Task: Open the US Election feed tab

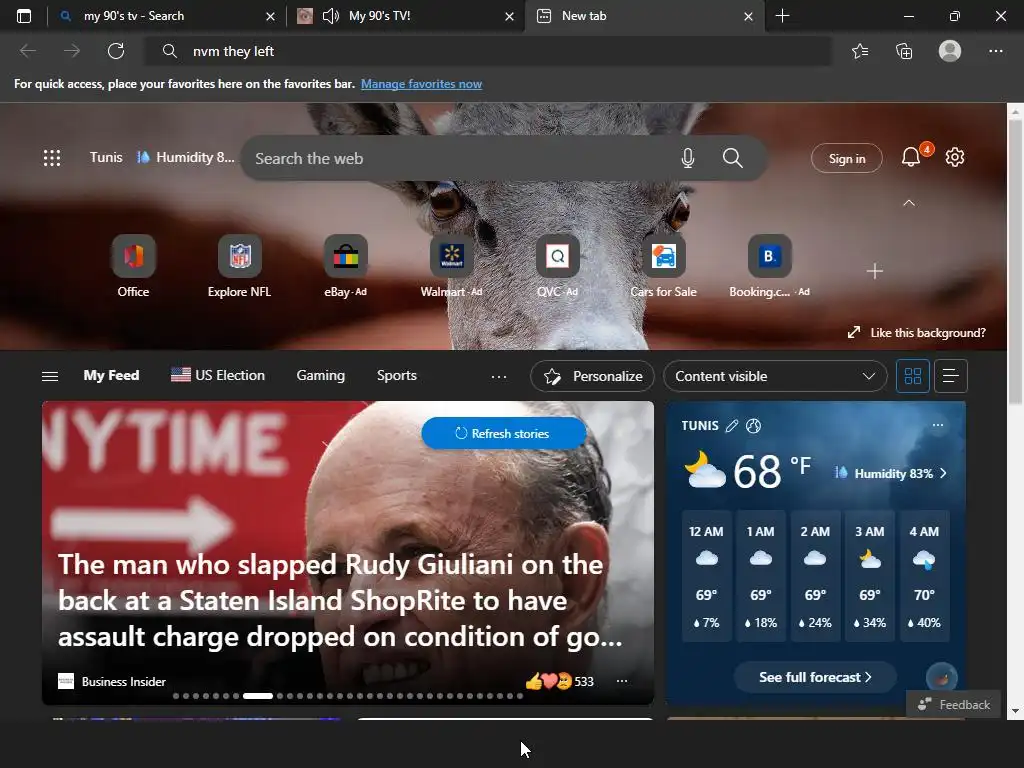Action: pyautogui.click(x=217, y=376)
